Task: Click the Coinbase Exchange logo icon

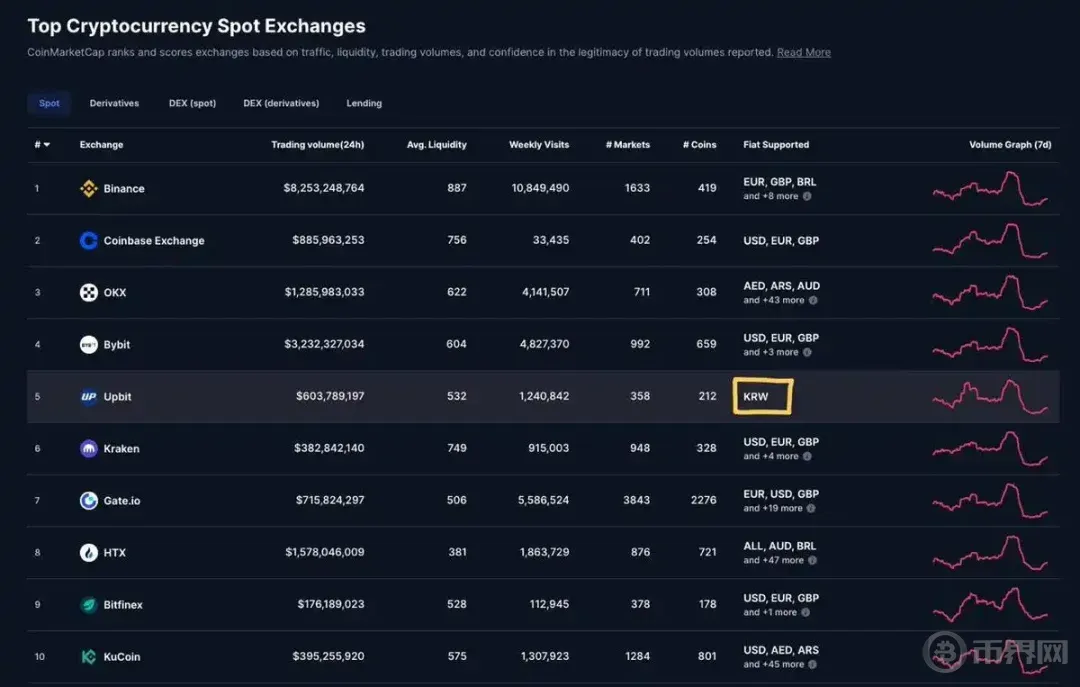Action: (88, 240)
